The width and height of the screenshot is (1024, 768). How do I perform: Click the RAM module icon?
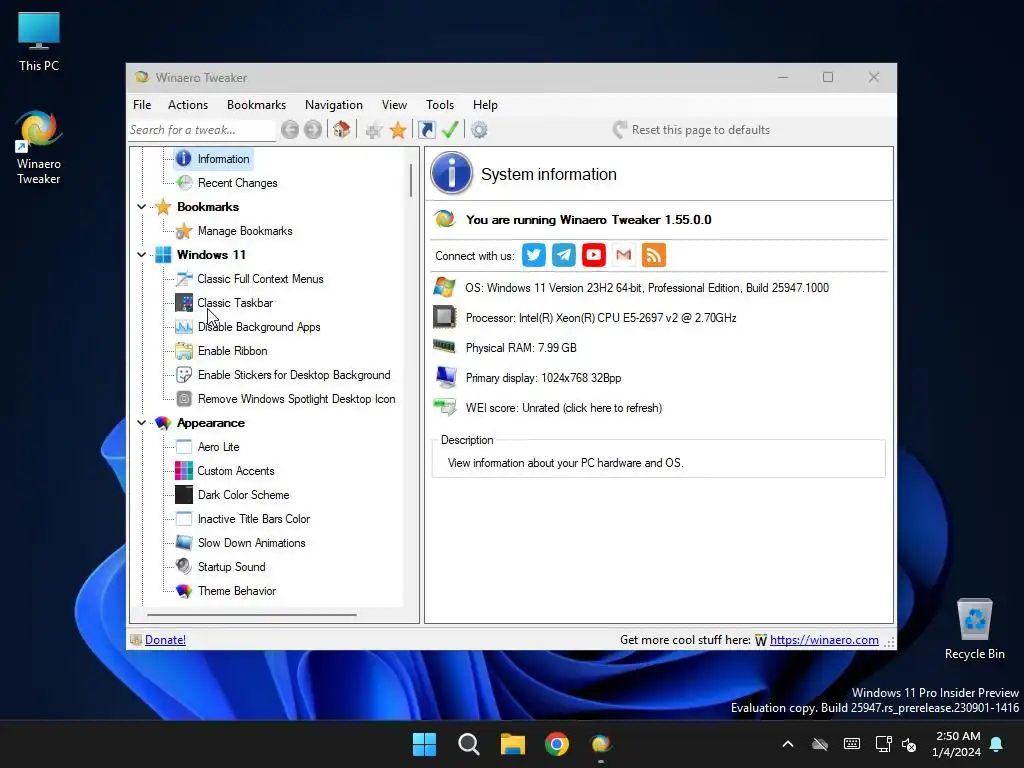(x=445, y=346)
